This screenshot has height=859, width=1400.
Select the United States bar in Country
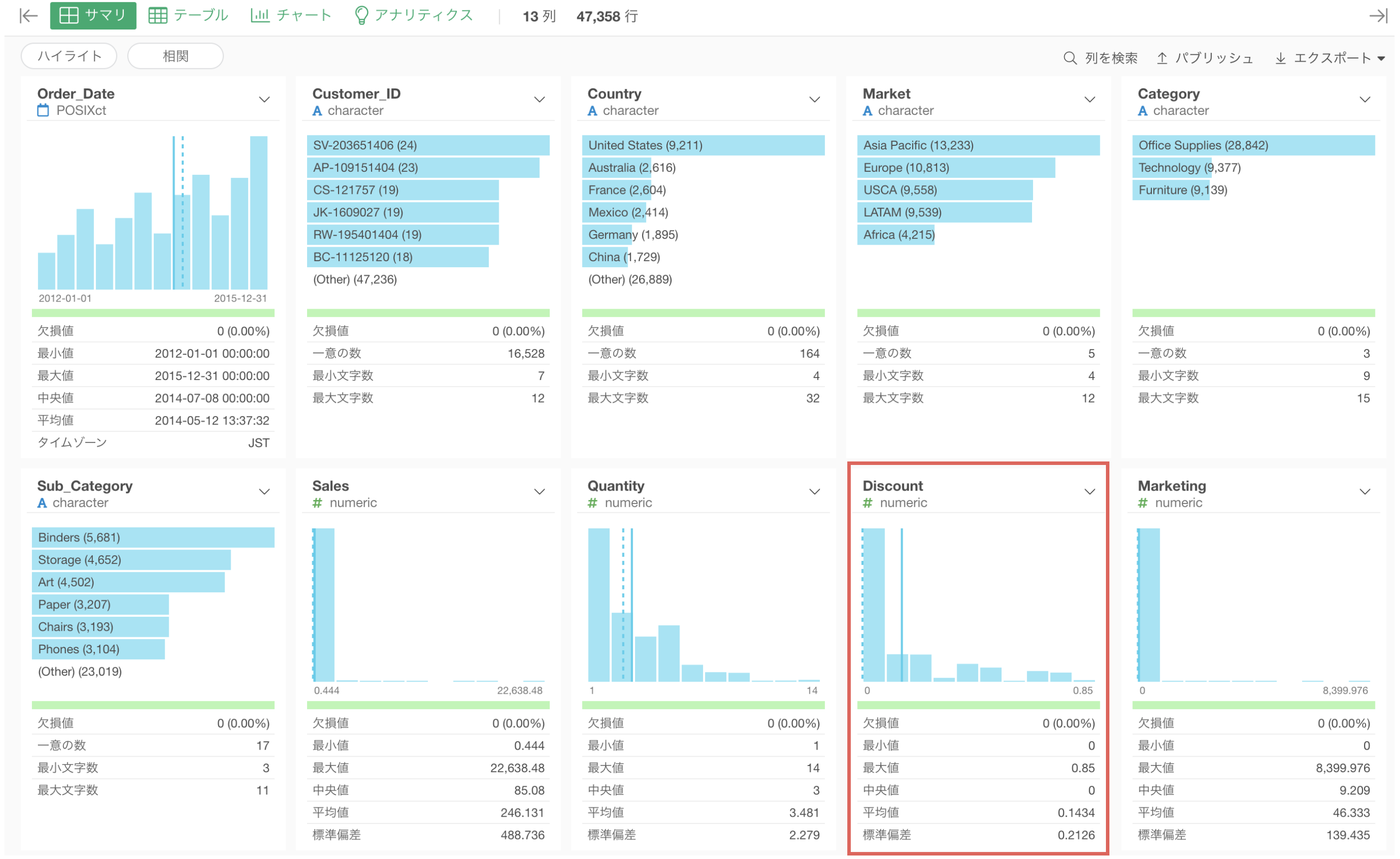tap(703, 145)
